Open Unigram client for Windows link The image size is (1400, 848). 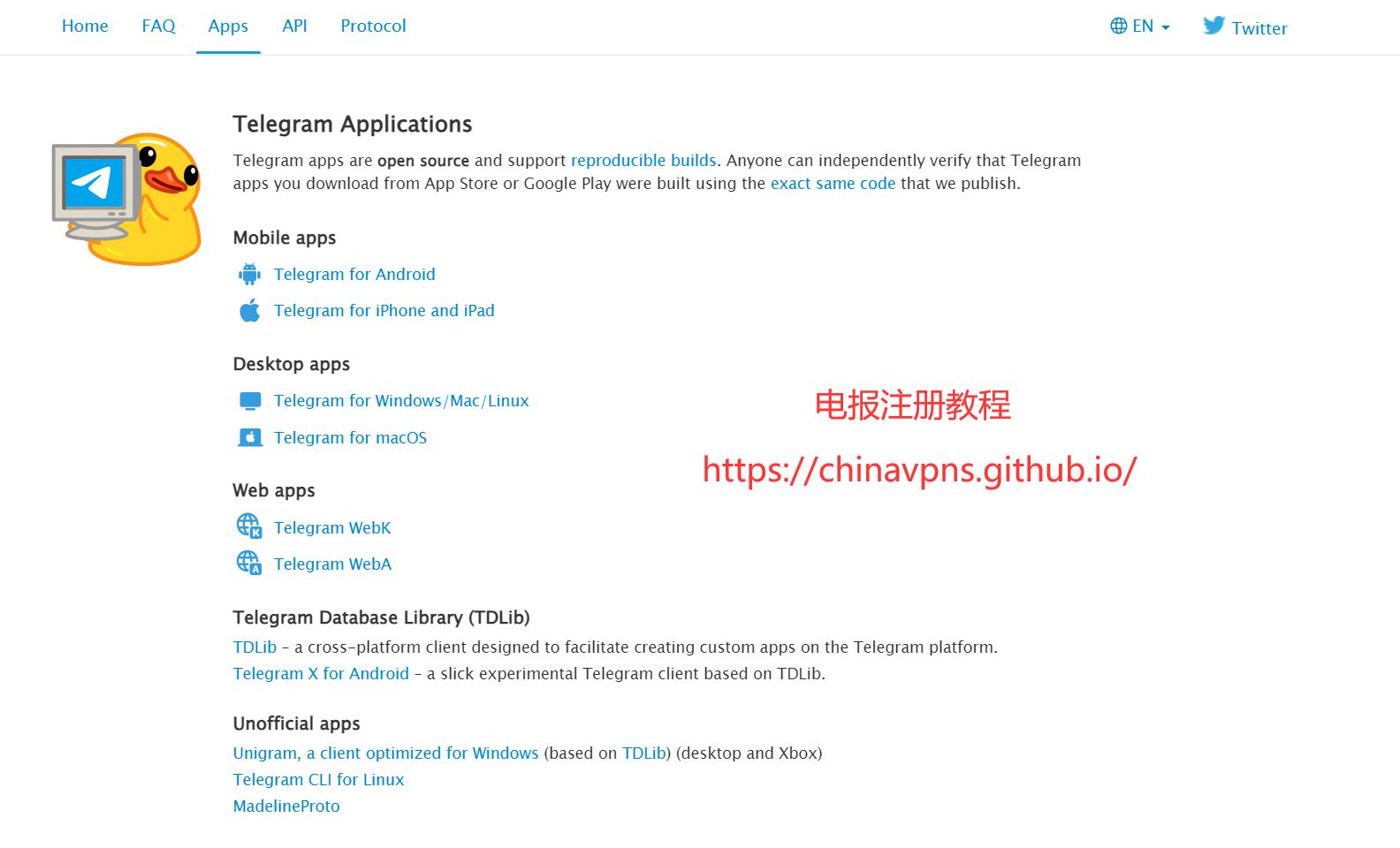point(385,753)
